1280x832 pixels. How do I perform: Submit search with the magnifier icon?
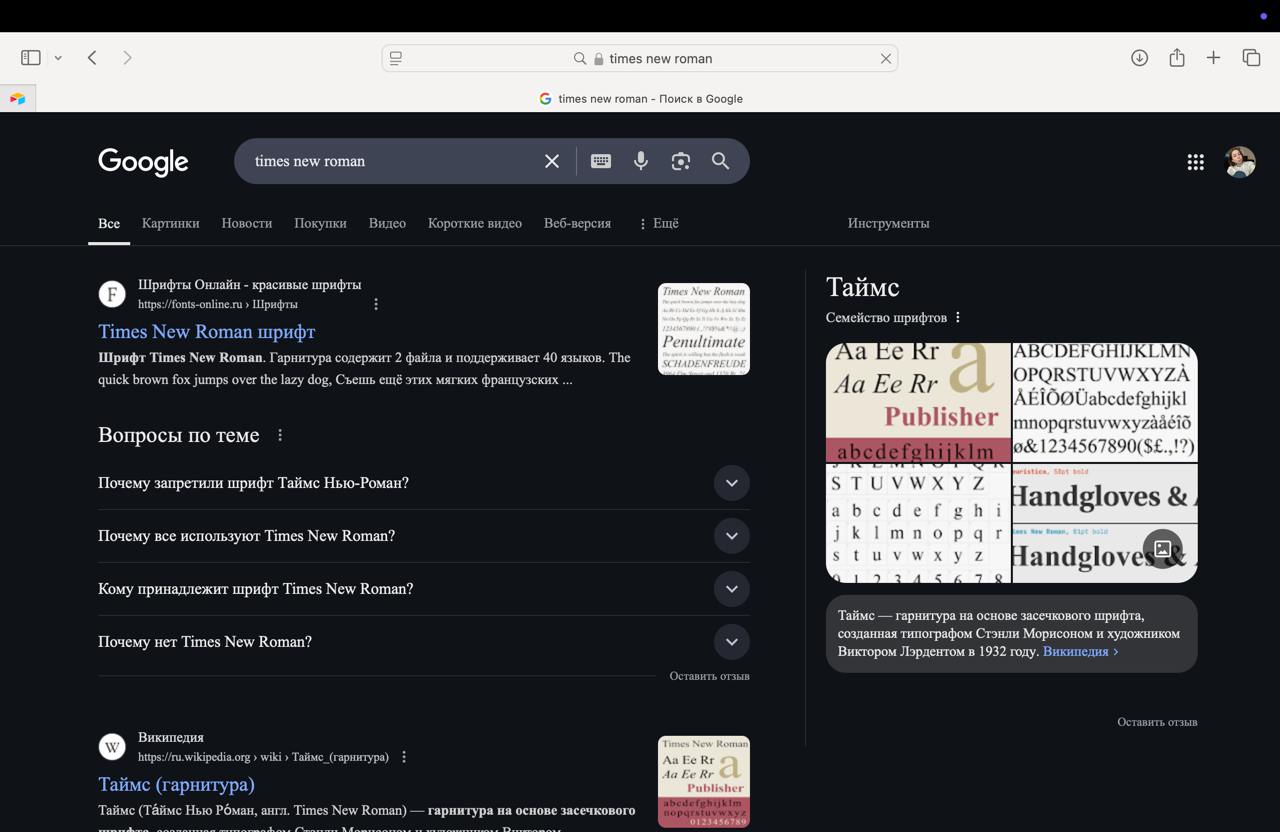tap(720, 161)
